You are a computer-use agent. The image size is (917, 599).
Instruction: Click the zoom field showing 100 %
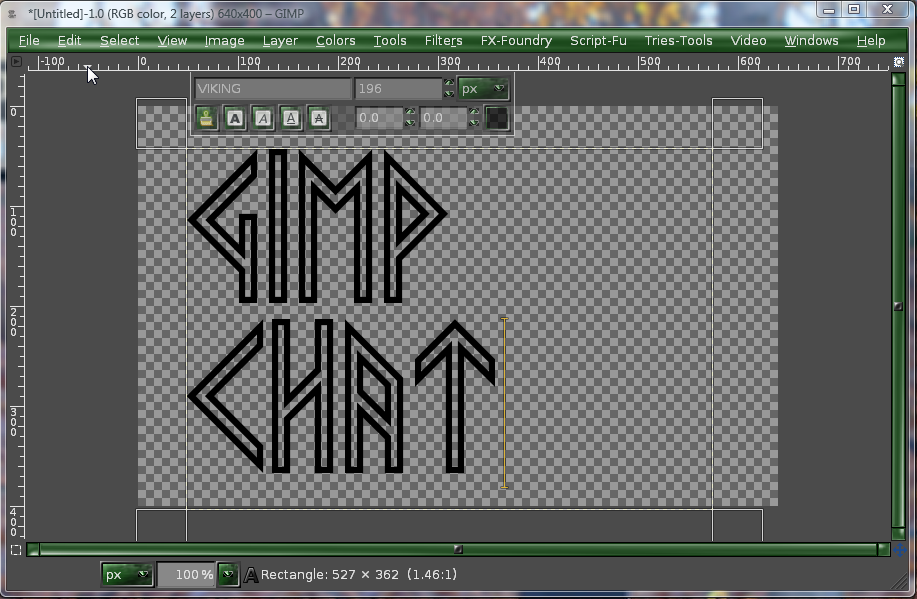point(186,575)
